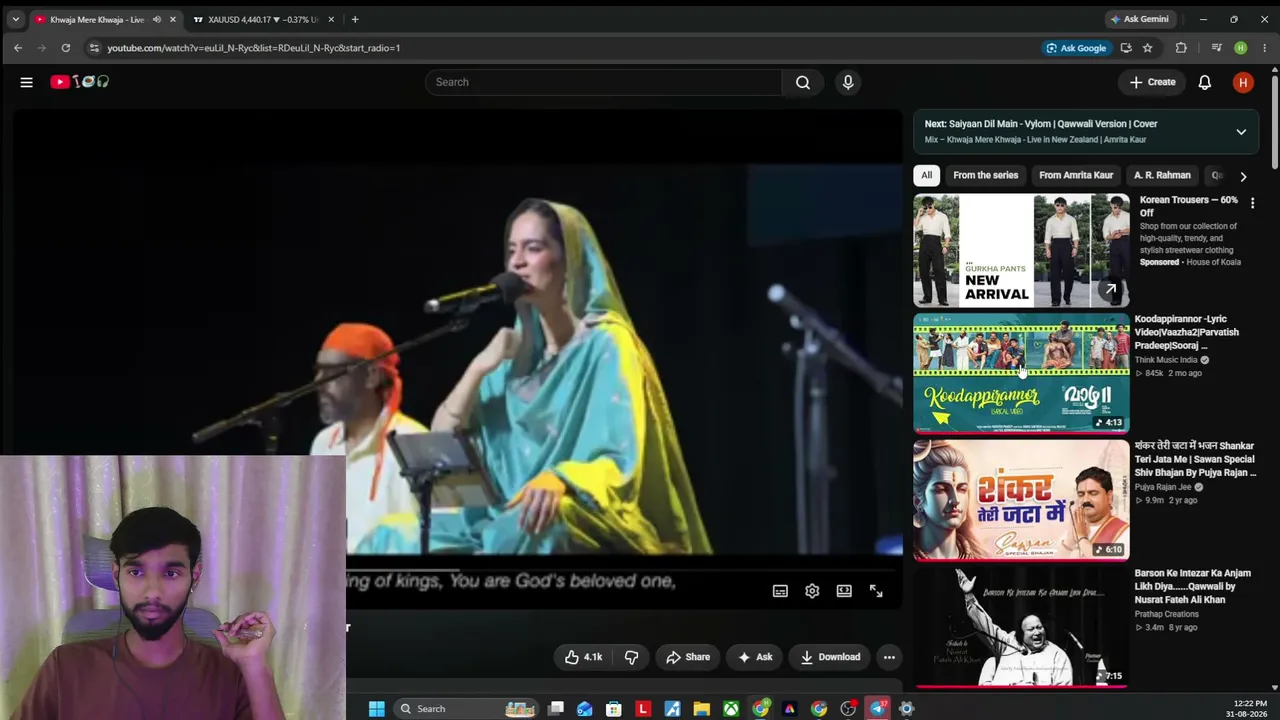Open the YouTube account avatar menu
The image size is (1280, 720).
[1243, 82]
